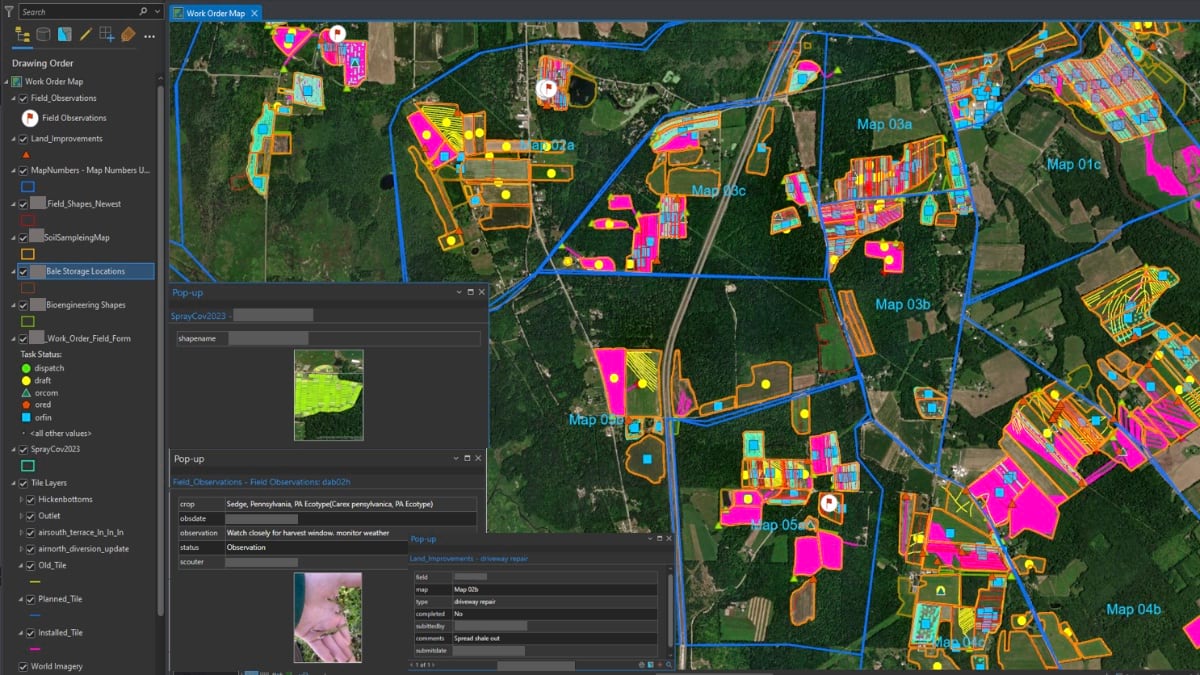Click Field_Observations dab02h title link
1200x675 pixels.
[261, 482]
